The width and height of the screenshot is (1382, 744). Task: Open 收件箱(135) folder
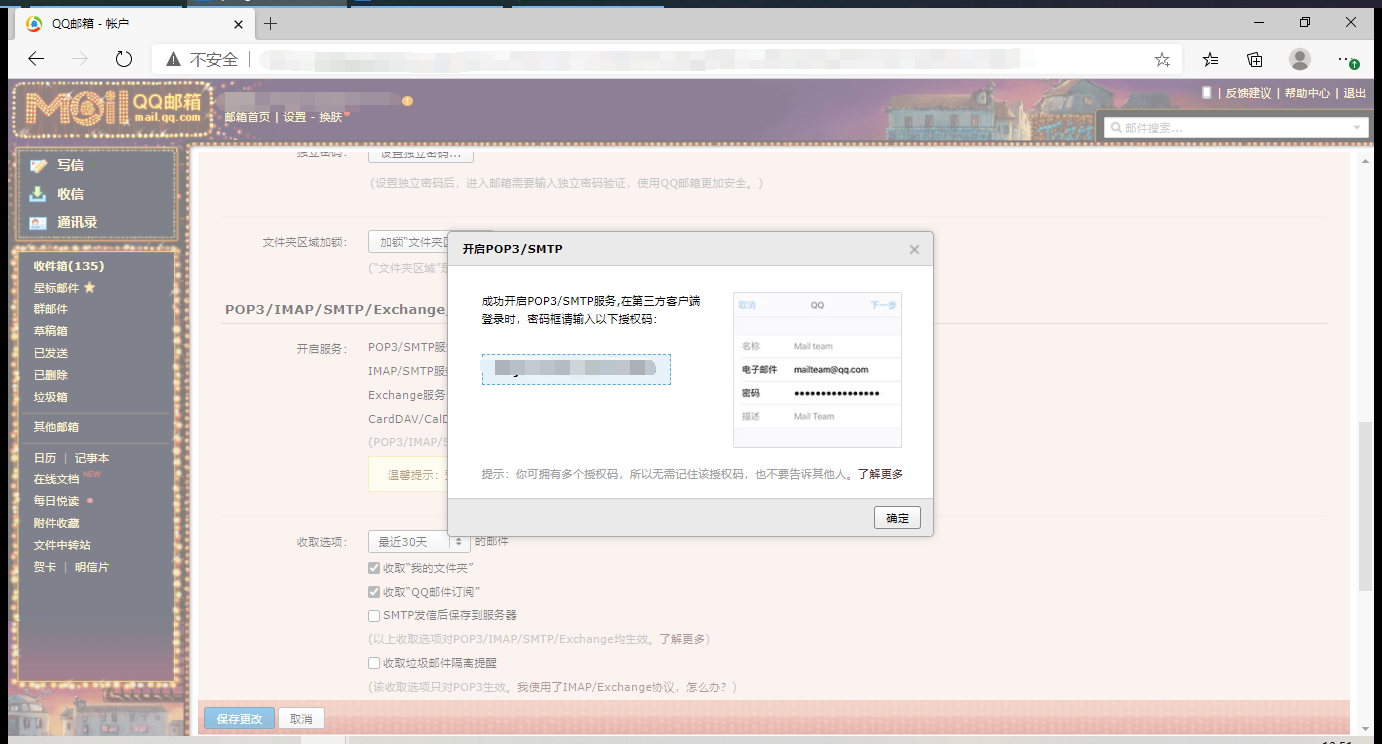pyautogui.click(x=69, y=266)
